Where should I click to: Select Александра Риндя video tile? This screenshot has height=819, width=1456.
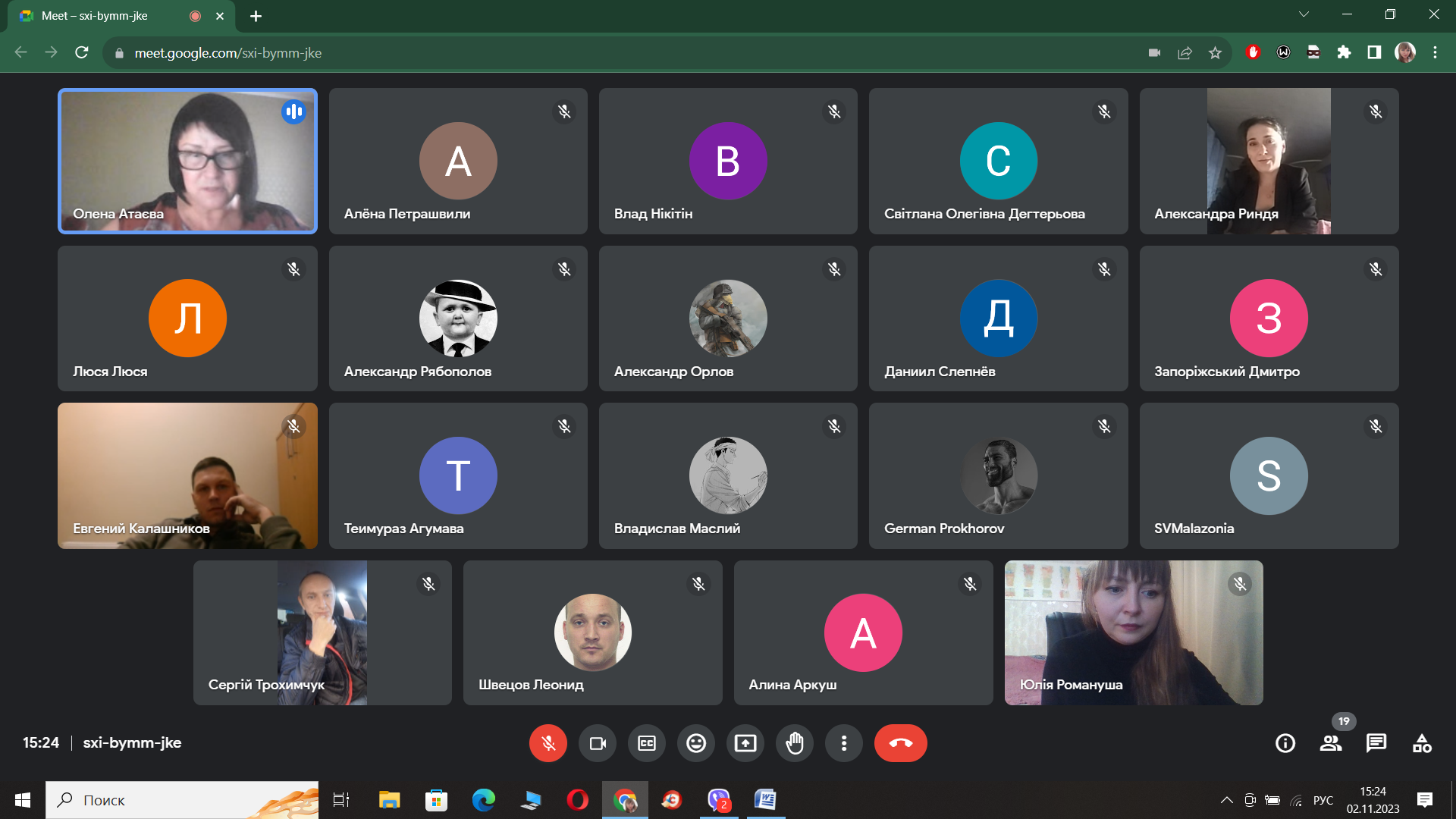pos(1269,161)
